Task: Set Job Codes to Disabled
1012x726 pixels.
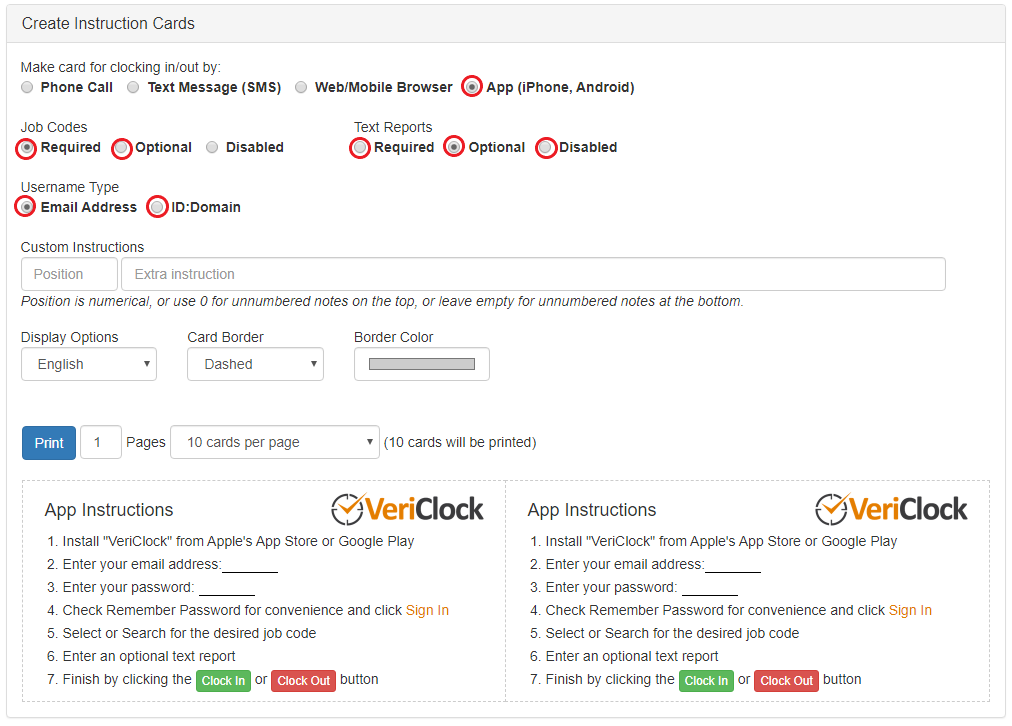Action: (x=211, y=147)
